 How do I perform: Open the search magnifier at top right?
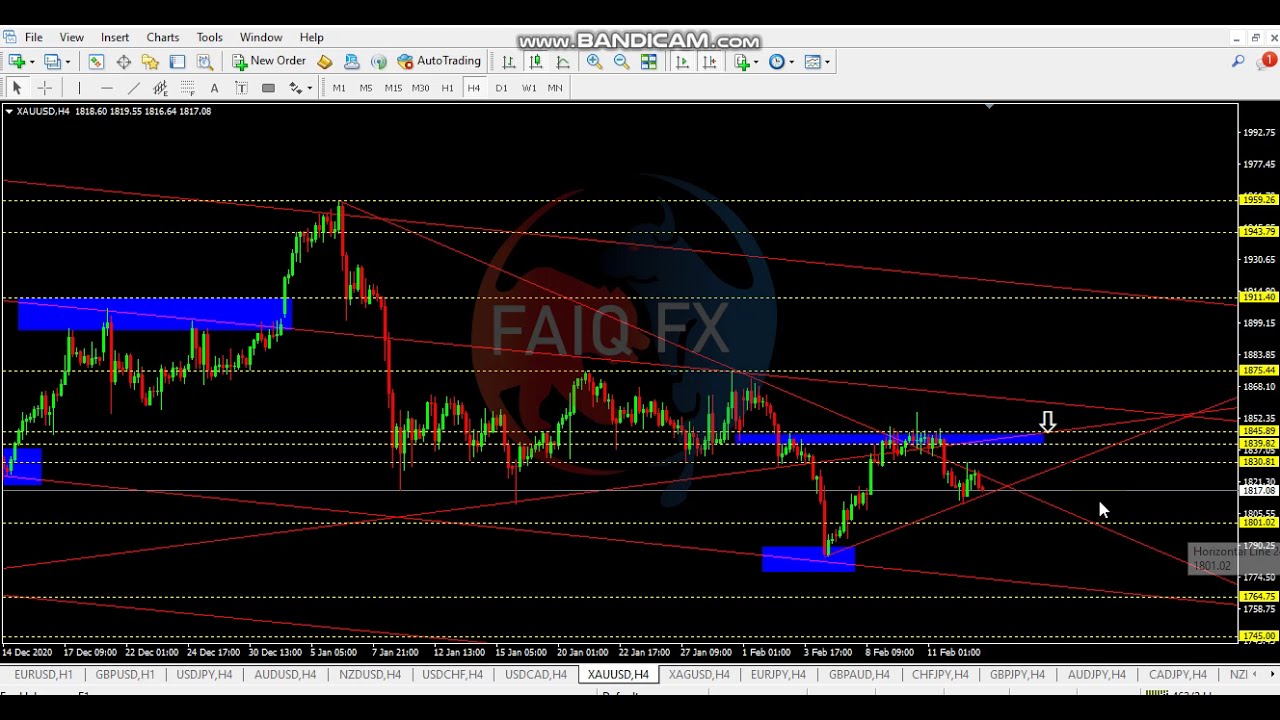pos(1238,62)
